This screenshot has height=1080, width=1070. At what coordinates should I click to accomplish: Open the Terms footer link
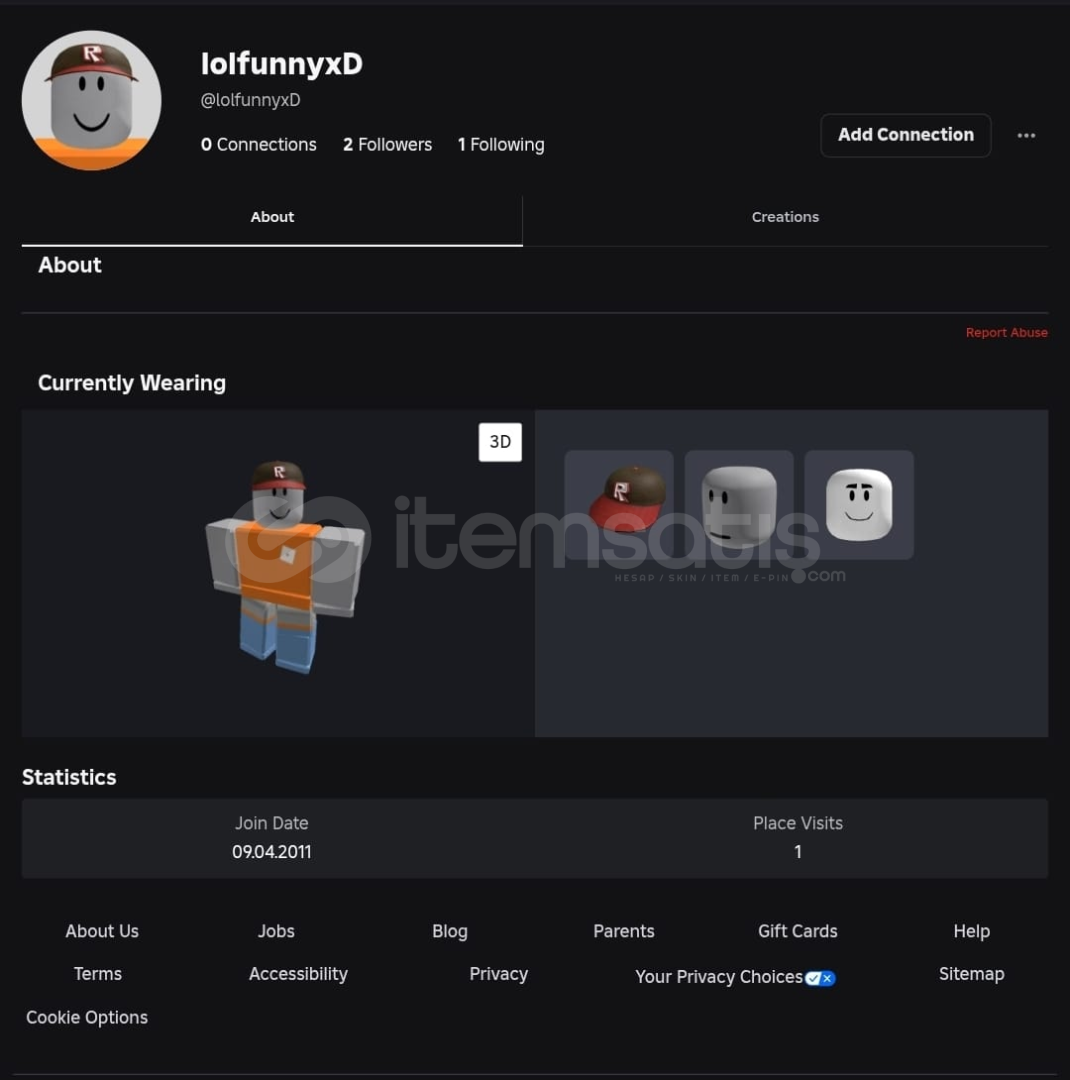coord(97,974)
